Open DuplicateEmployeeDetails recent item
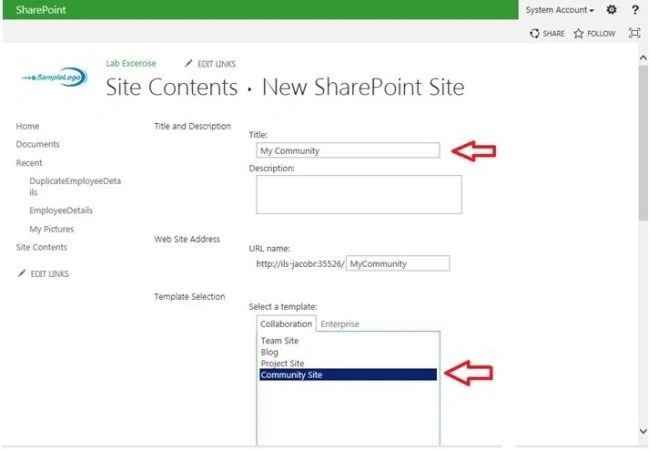 click(75, 186)
